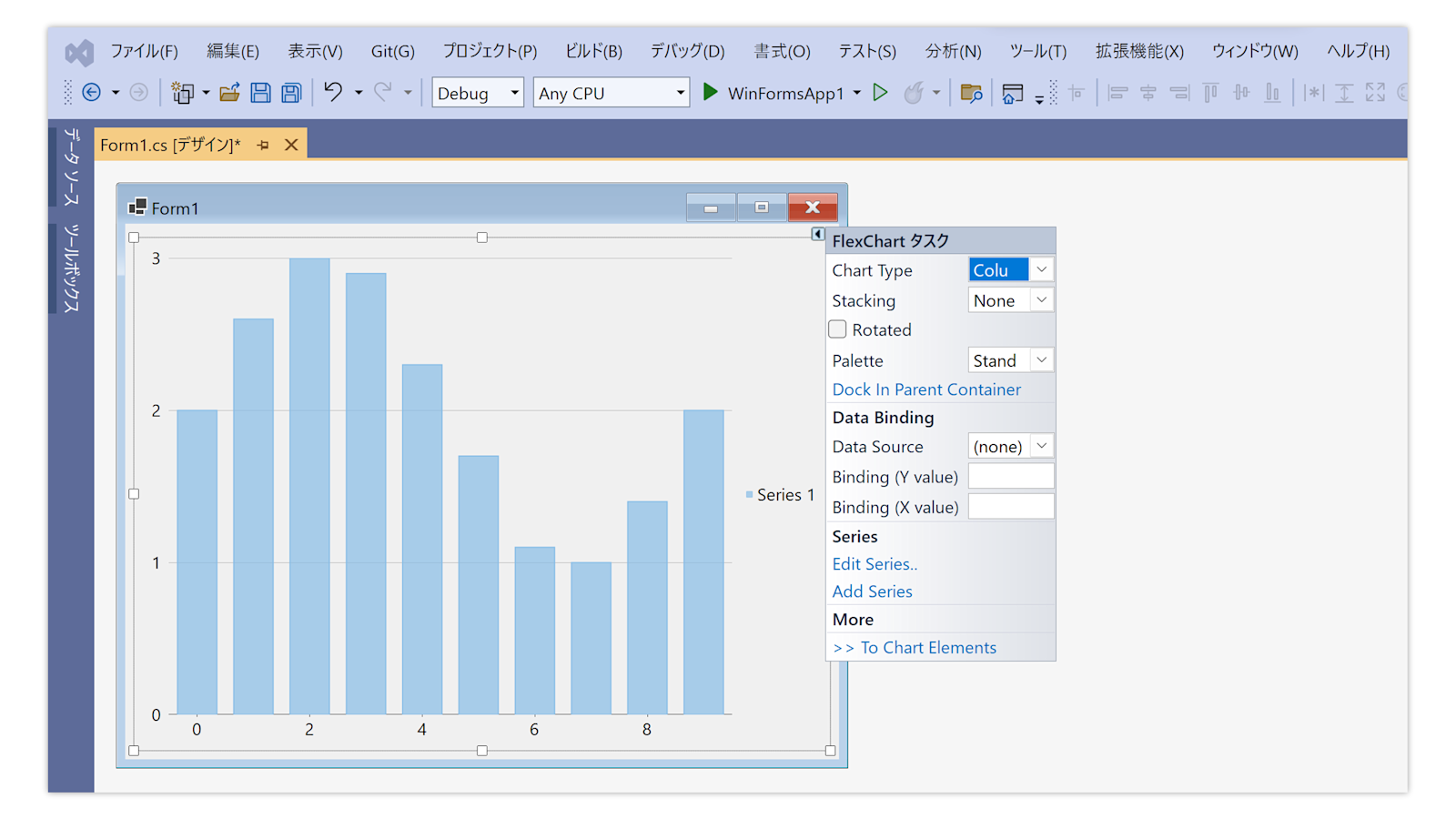Click the align centers layout icon
Viewport: 1456px width, 819px height.
coord(1148,93)
